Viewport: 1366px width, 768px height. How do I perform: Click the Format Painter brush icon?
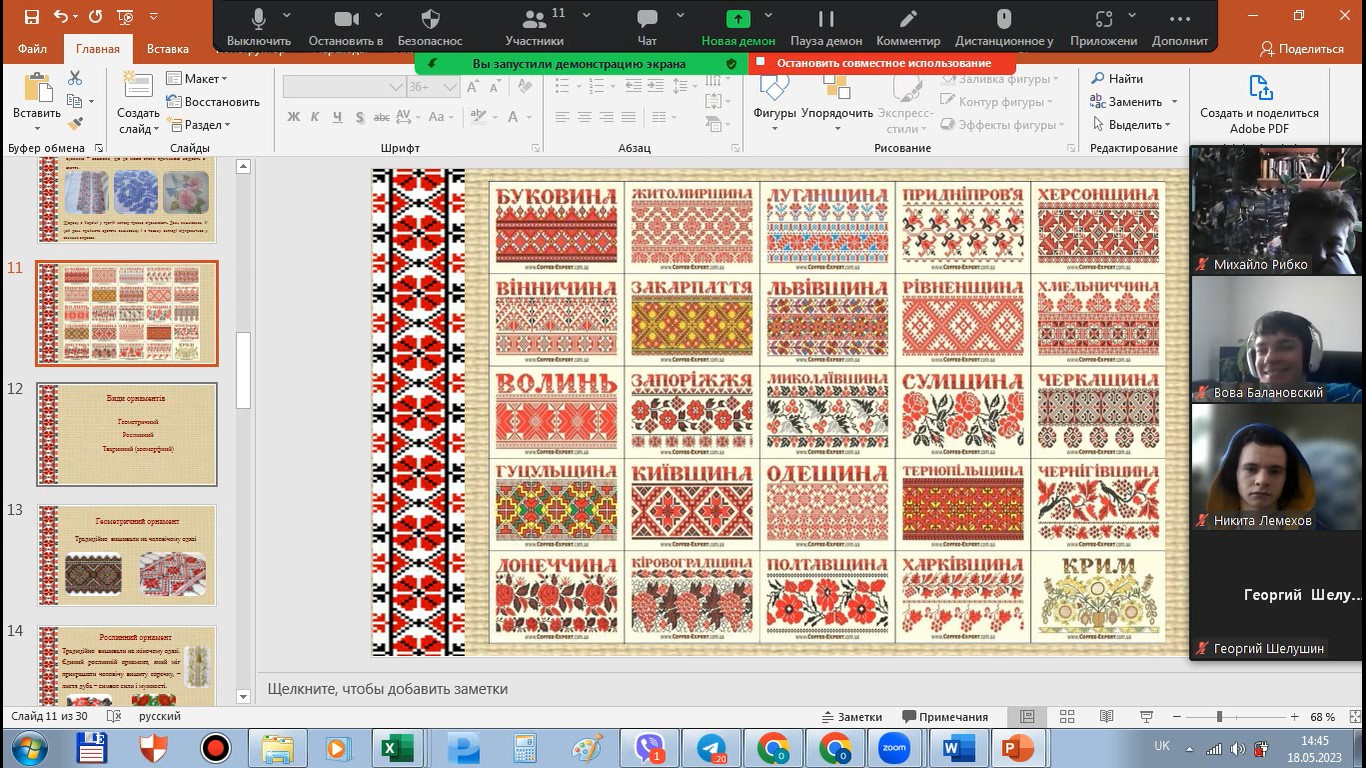pyautogui.click(x=75, y=124)
